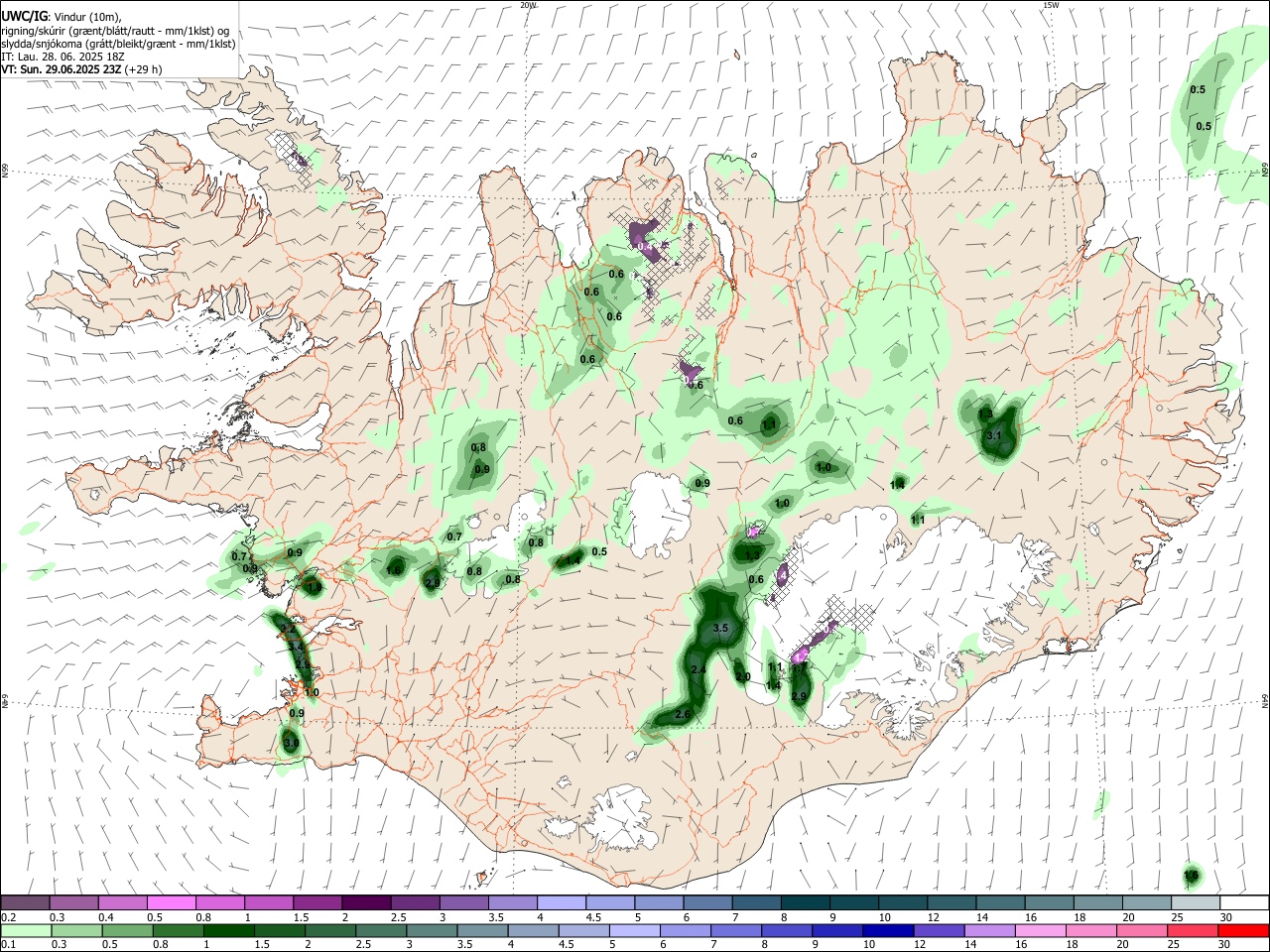Select the bright red 30 swatch, lower legend row
This screenshot has width=1270, height=952.
[1244, 930]
